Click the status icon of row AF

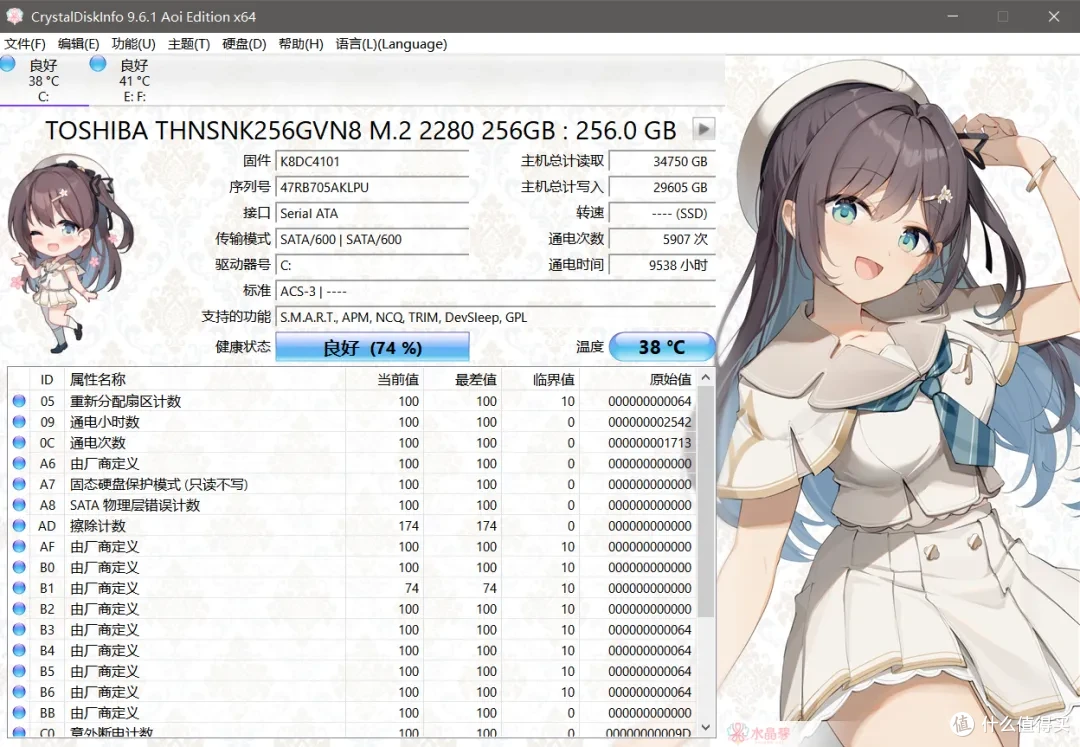[19, 546]
